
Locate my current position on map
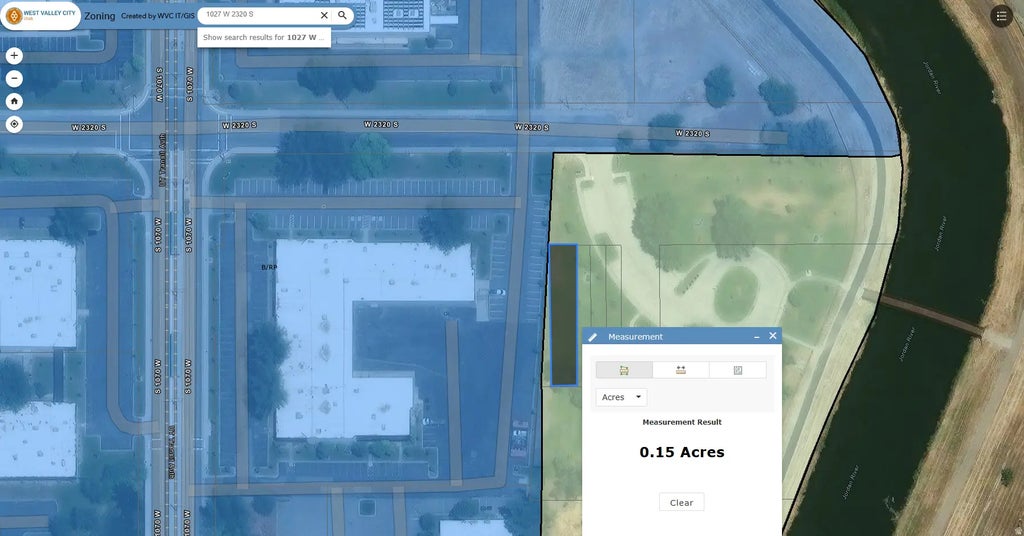tap(14, 124)
